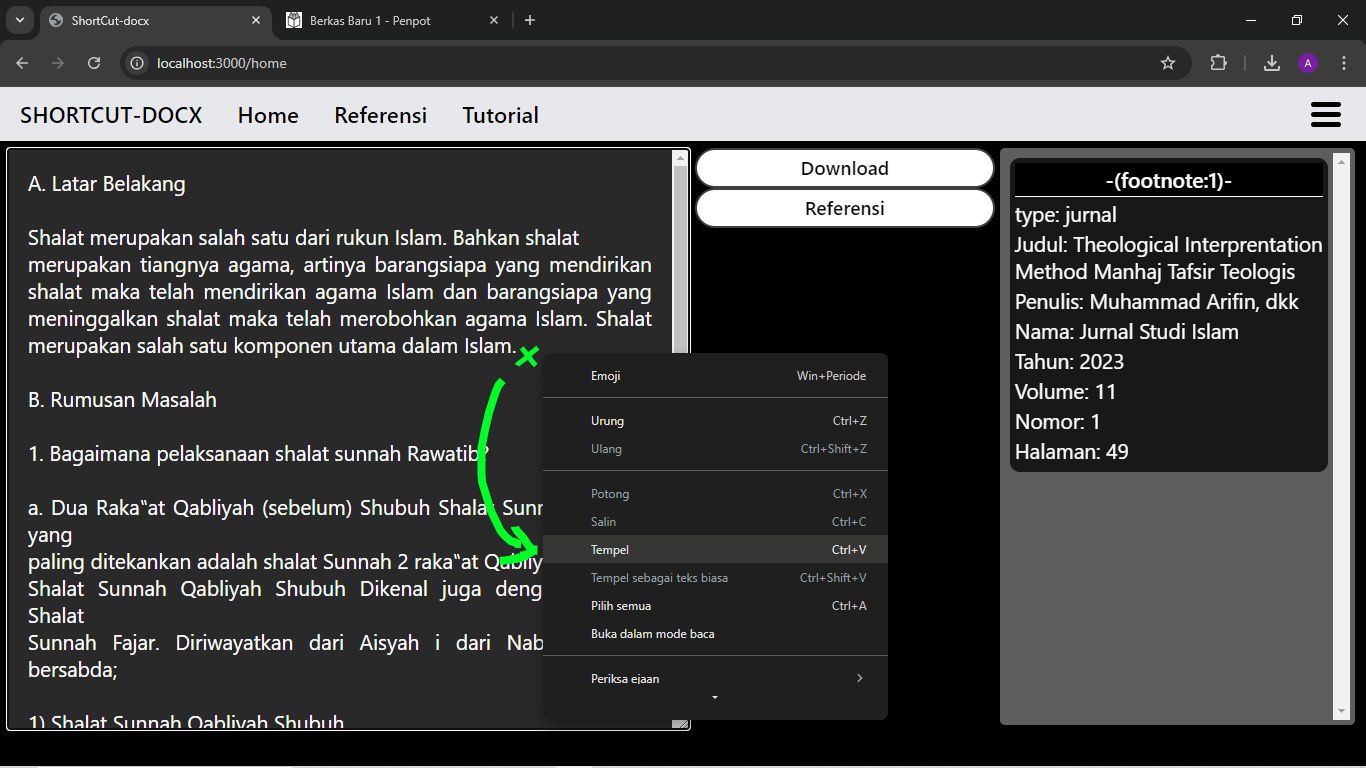Click 'Volume: 11' line

pos(1065,392)
